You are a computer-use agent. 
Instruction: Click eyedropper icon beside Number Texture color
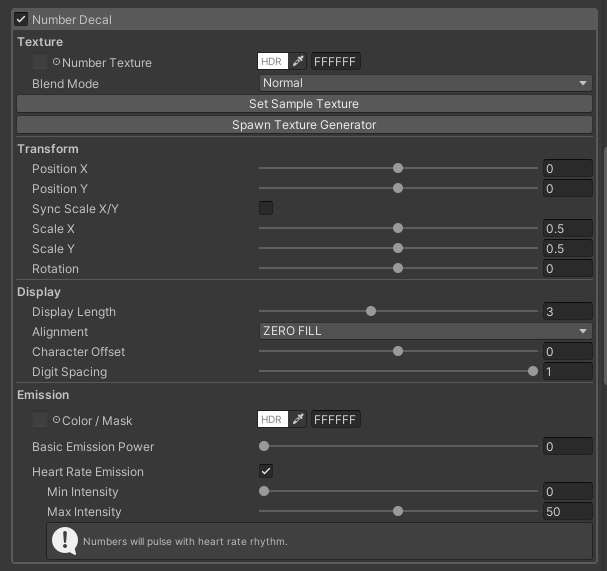click(299, 62)
